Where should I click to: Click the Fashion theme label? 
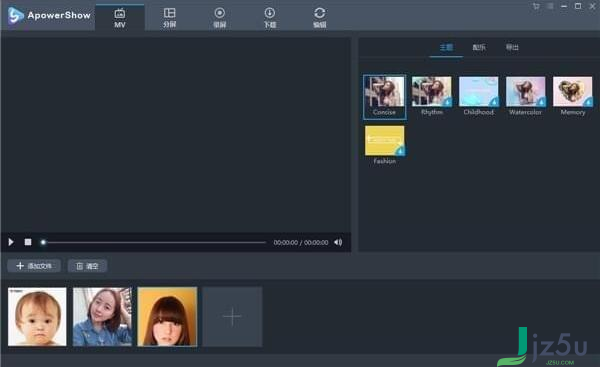click(385, 161)
